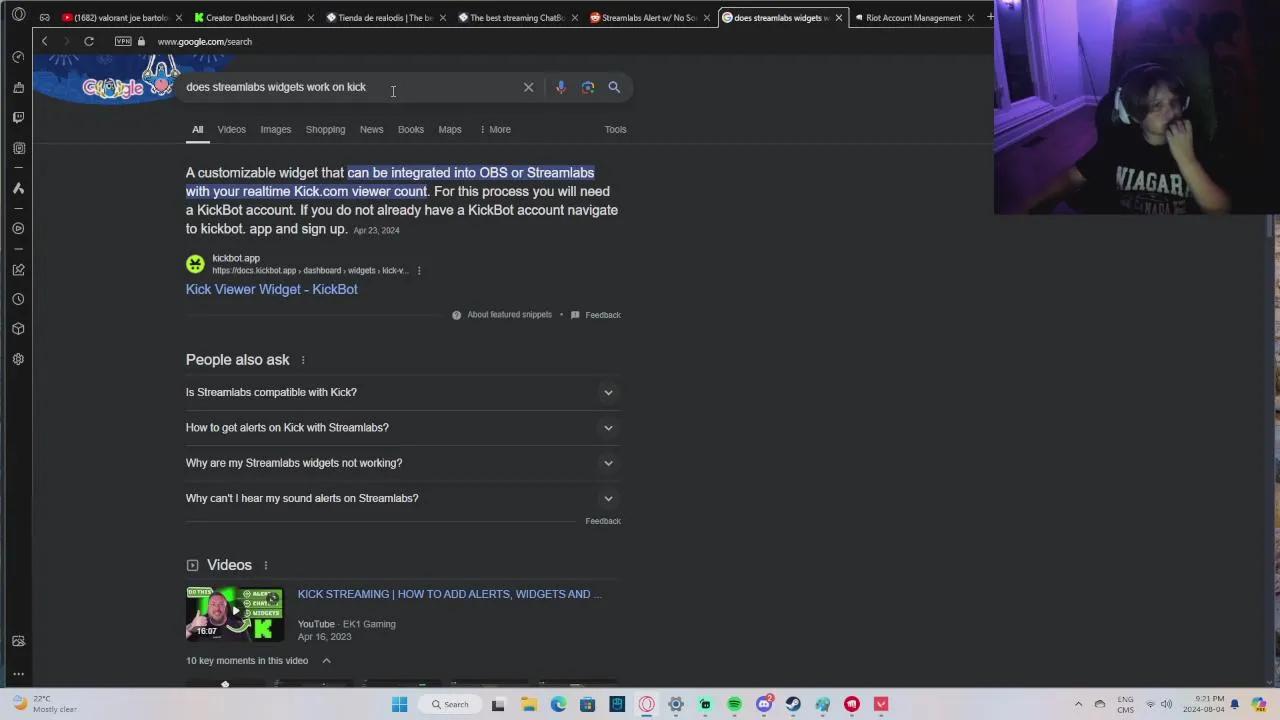Send Feedback below People also ask
The width and height of the screenshot is (1280, 720).
(x=603, y=521)
